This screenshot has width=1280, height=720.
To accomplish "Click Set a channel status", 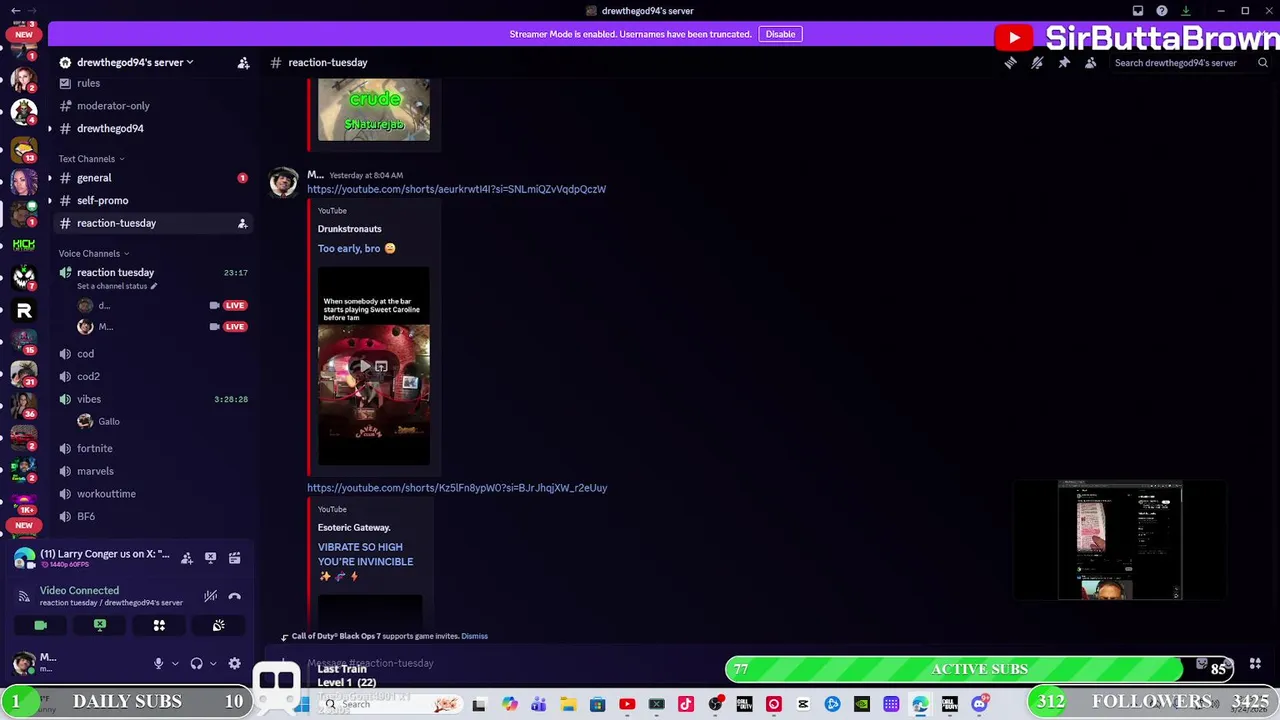I will pyautogui.click(x=117, y=286).
